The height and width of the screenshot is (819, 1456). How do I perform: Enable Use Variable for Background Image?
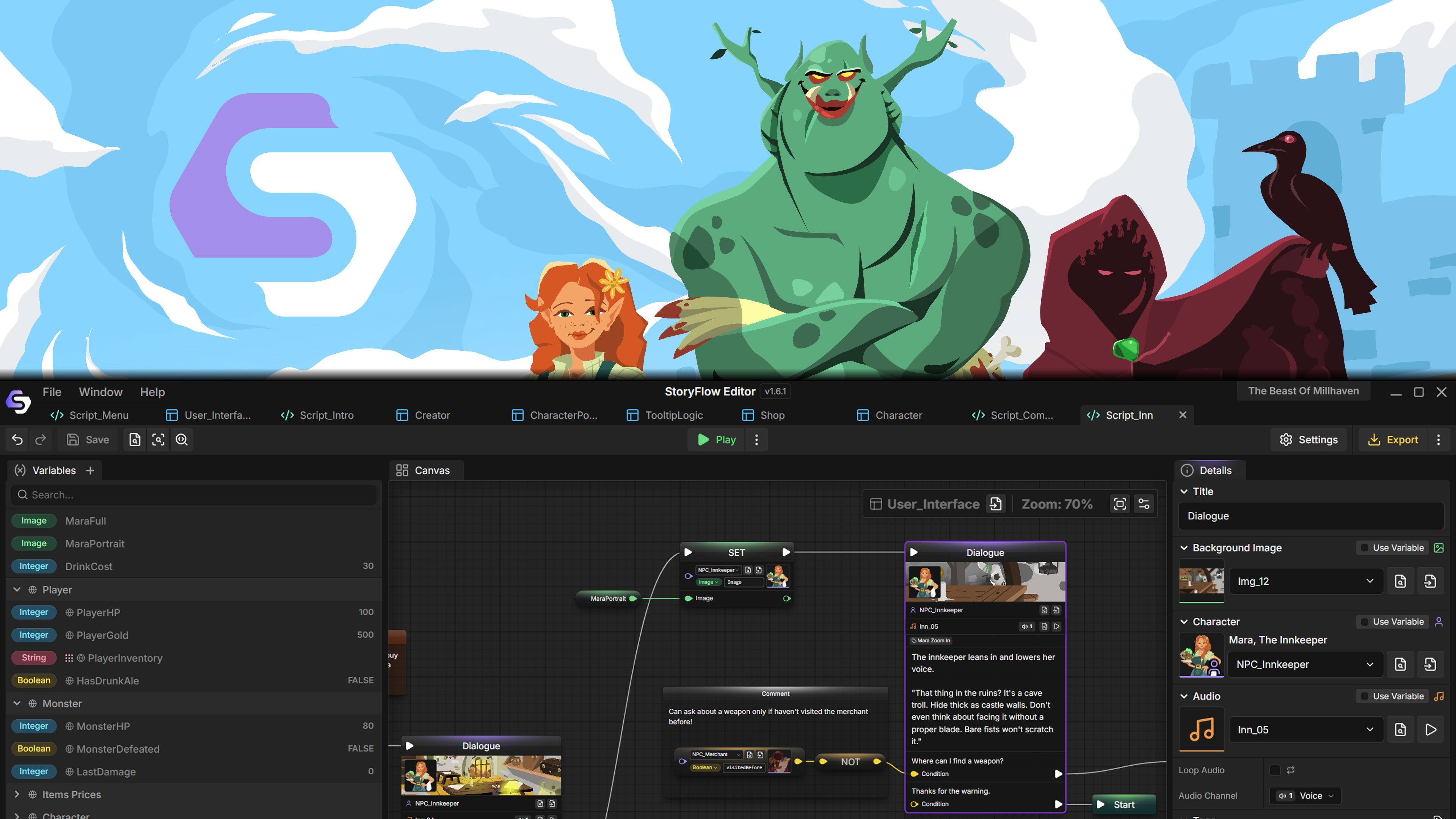(1393, 548)
